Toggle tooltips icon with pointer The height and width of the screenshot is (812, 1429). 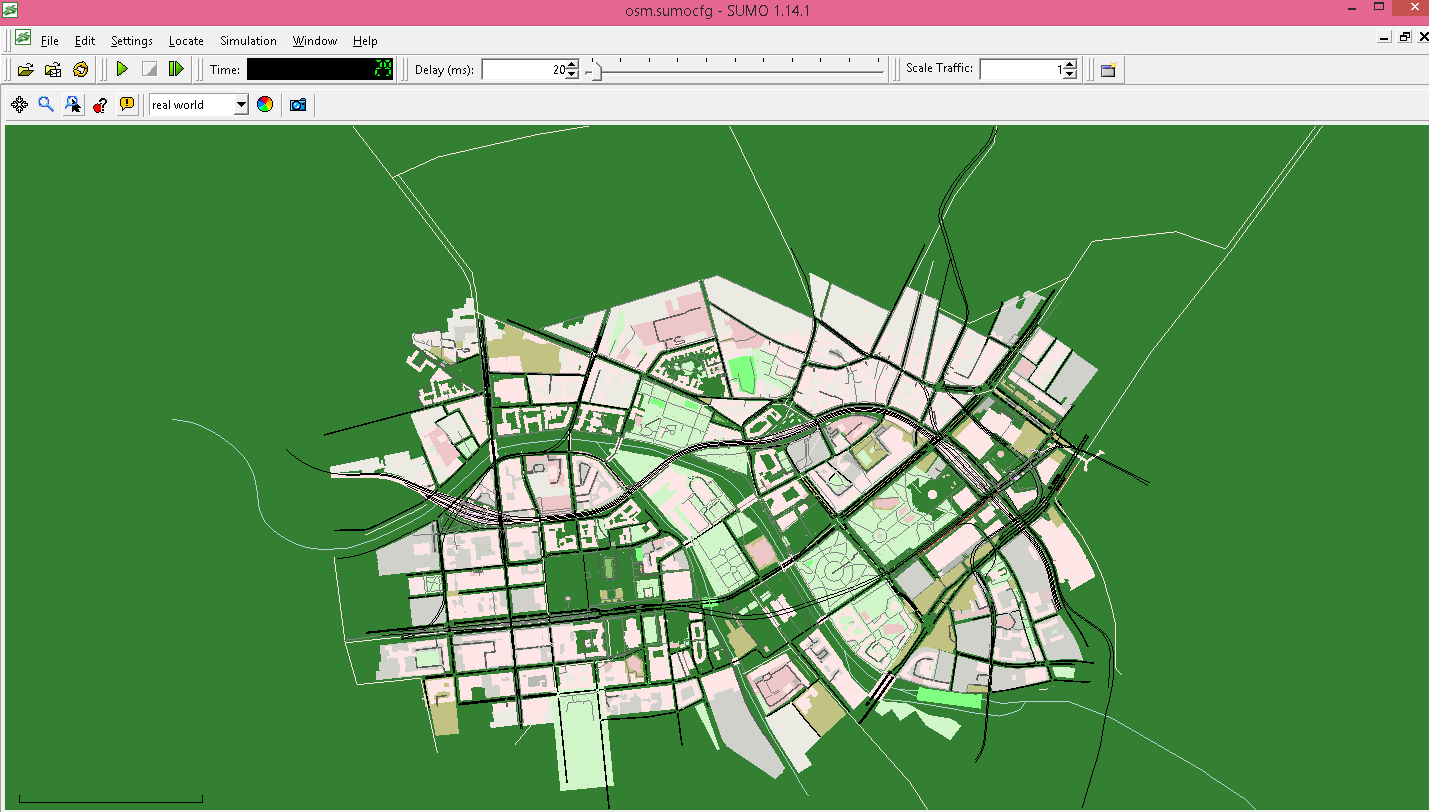(x=73, y=104)
